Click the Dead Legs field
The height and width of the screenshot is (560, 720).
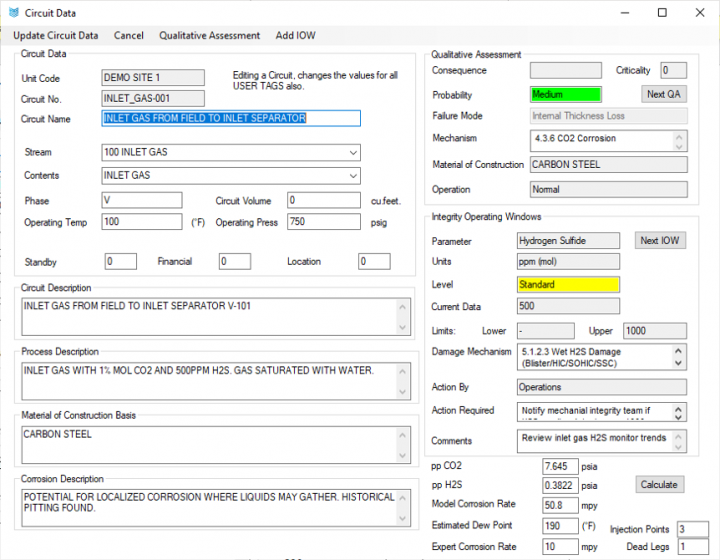tap(693, 547)
